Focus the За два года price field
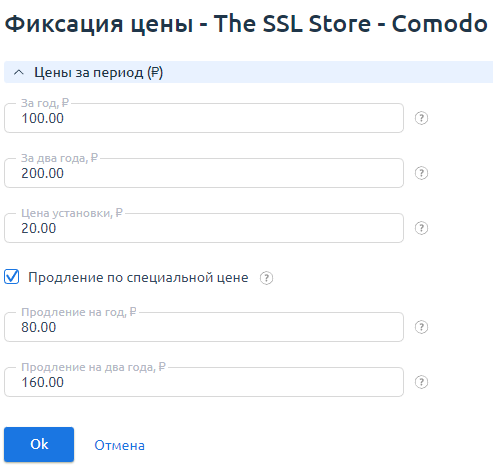Image resolution: width=493 pixels, height=469 pixels. click(x=204, y=173)
